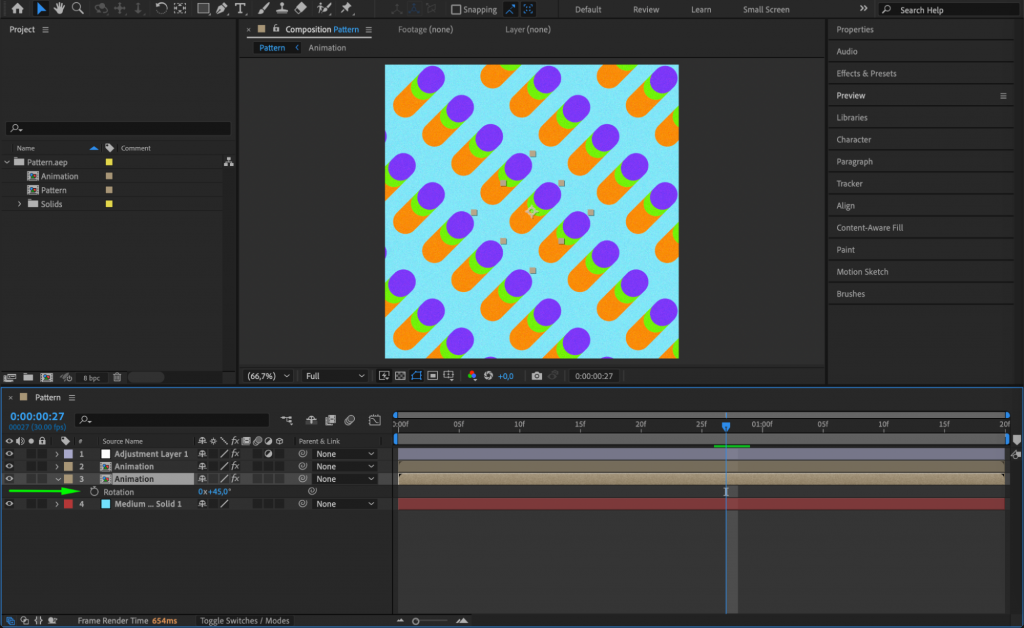Hide the Adjustment Layer 1 layer
Screen dimensions: 1024x628
click(x=8, y=453)
